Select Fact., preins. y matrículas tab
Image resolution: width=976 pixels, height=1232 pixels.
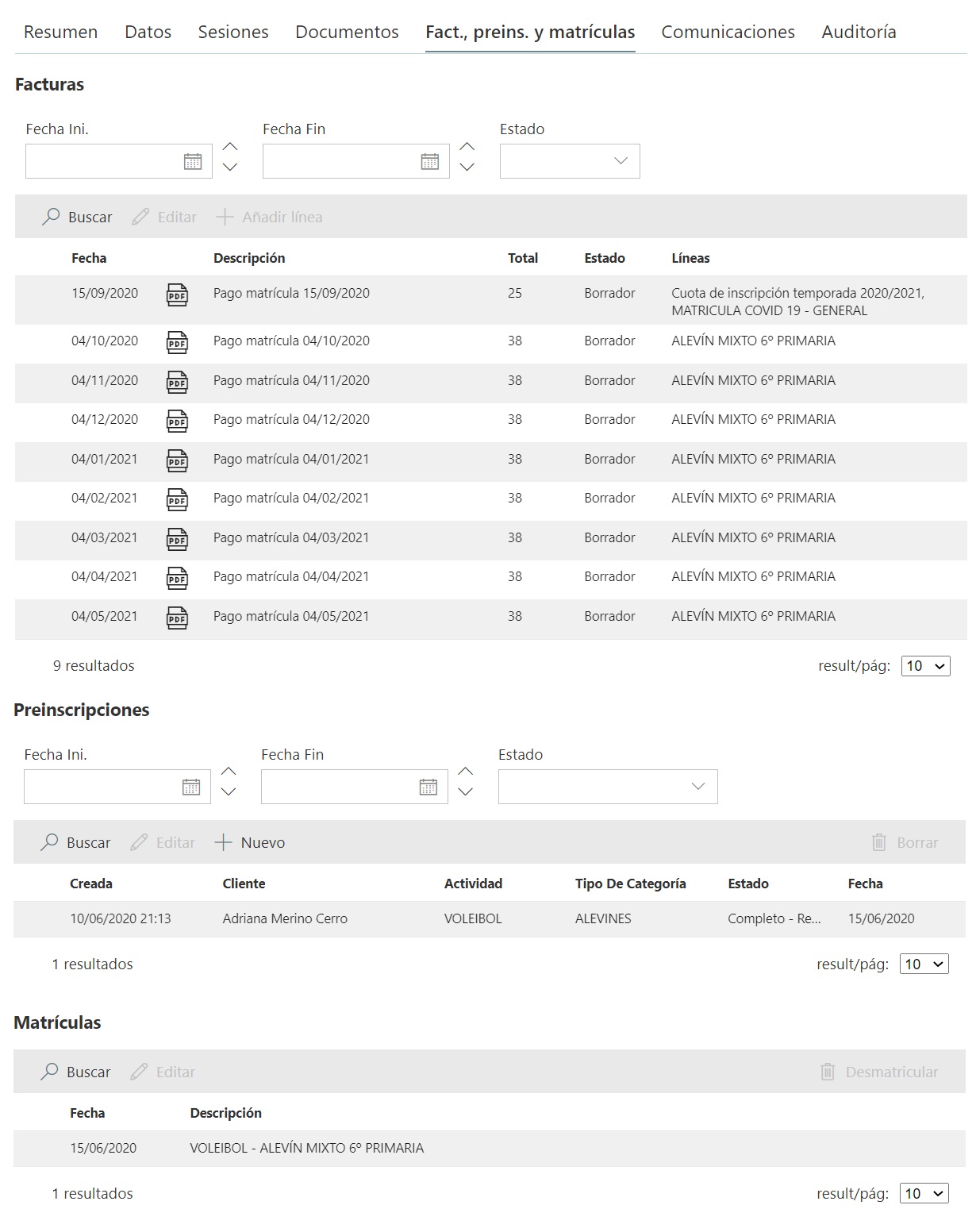click(x=530, y=33)
